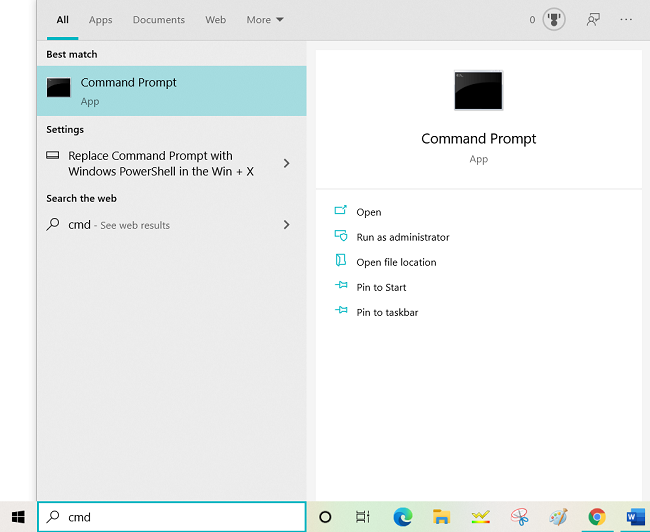Select the Web search tab
650x532 pixels.
point(216,20)
